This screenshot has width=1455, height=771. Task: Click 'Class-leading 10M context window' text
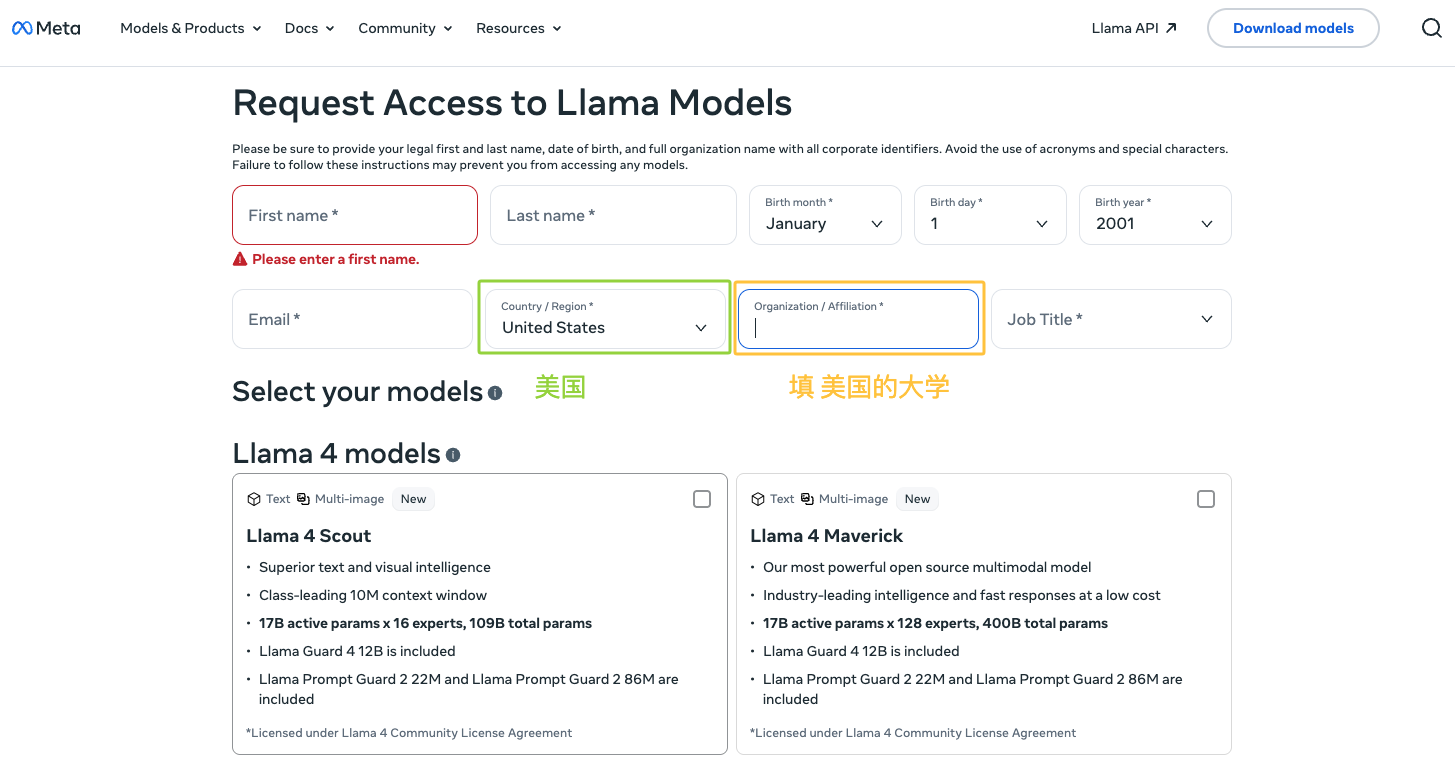[x=373, y=595]
